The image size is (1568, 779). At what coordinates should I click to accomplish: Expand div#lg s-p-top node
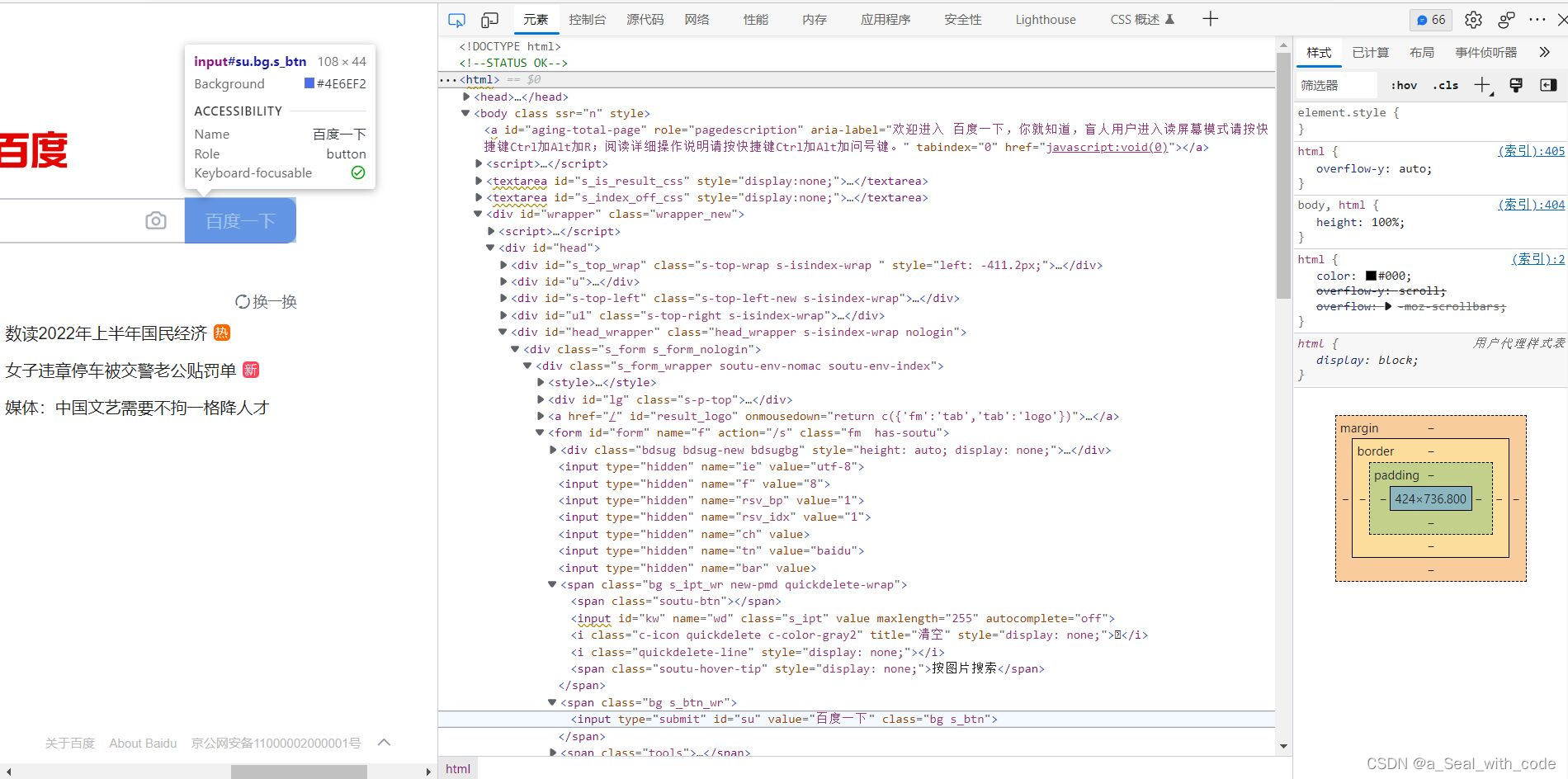[541, 399]
